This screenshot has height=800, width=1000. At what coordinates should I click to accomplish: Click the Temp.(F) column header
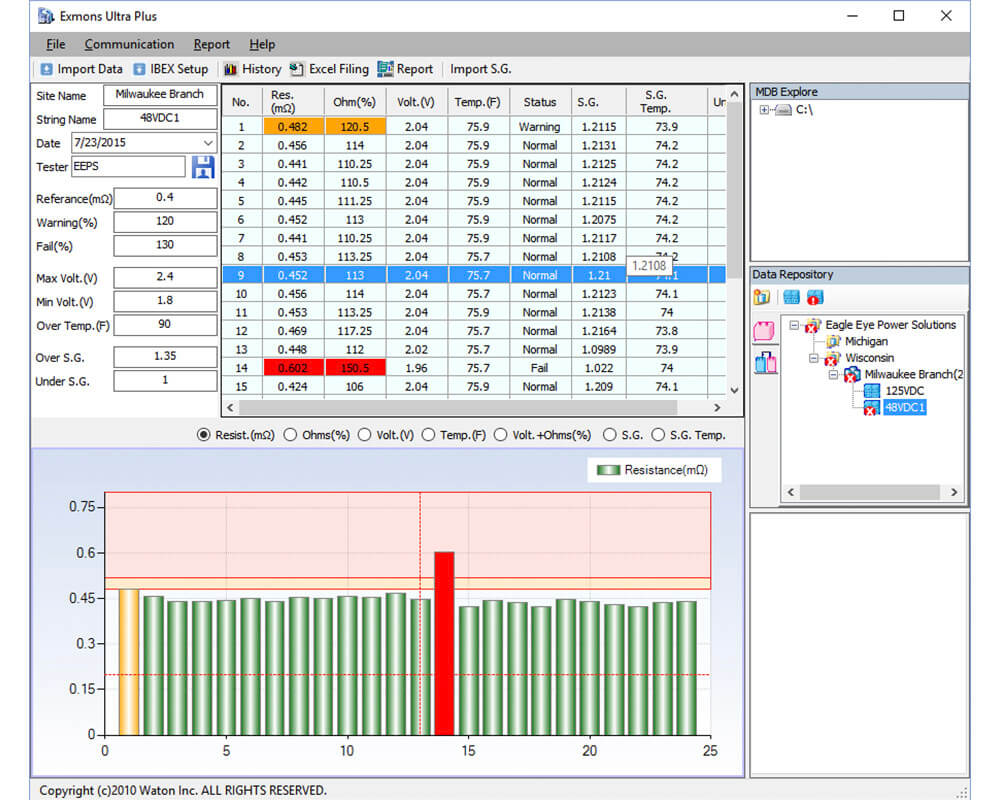478,101
